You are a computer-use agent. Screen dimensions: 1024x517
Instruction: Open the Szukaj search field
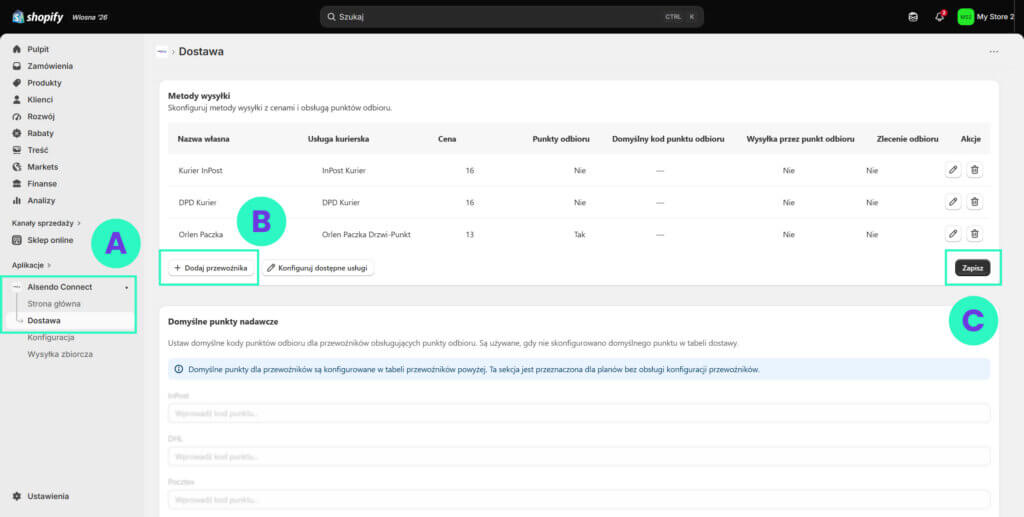(x=511, y=17)
